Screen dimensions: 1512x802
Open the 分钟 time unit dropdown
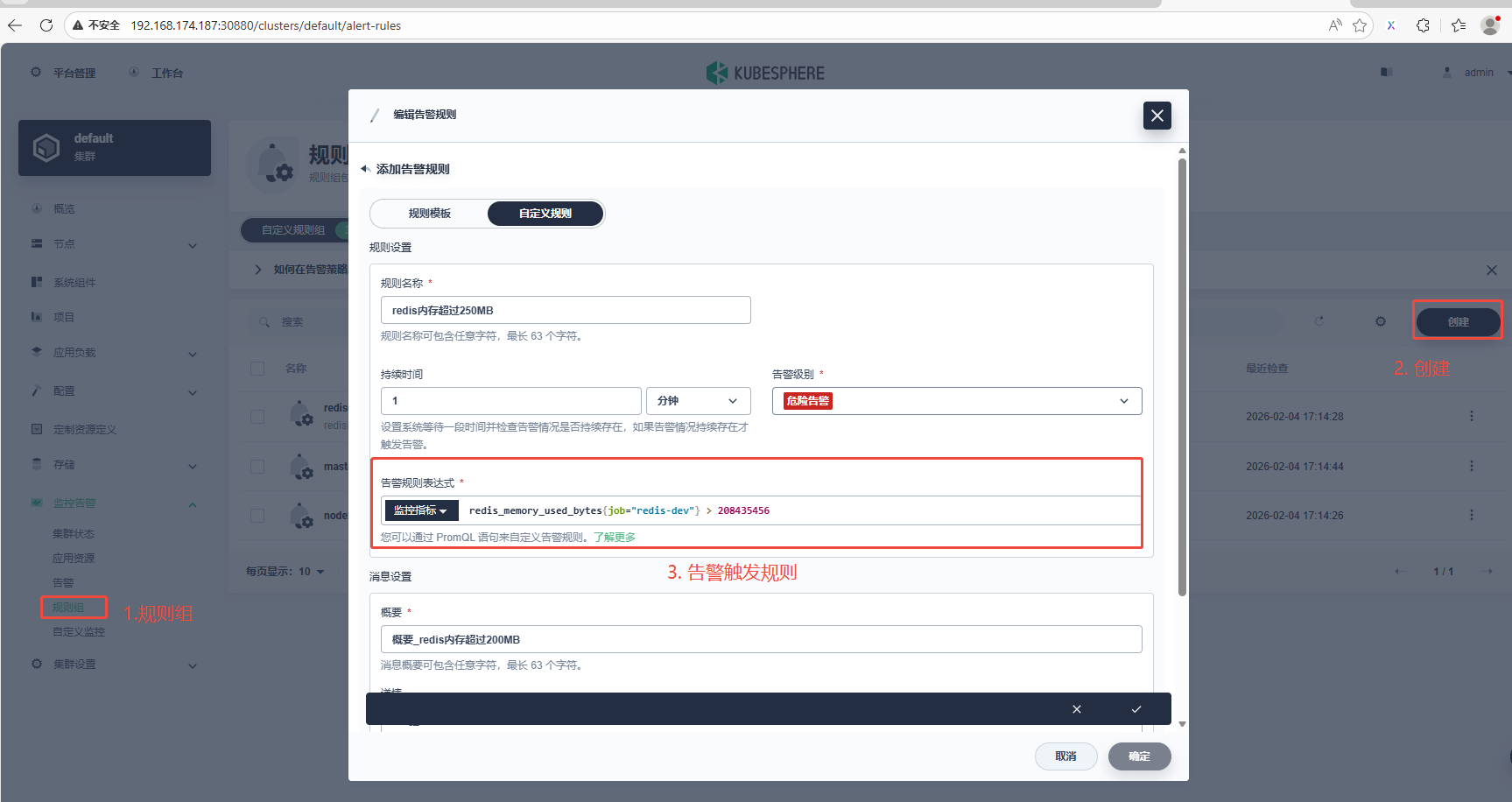point(698,401)
